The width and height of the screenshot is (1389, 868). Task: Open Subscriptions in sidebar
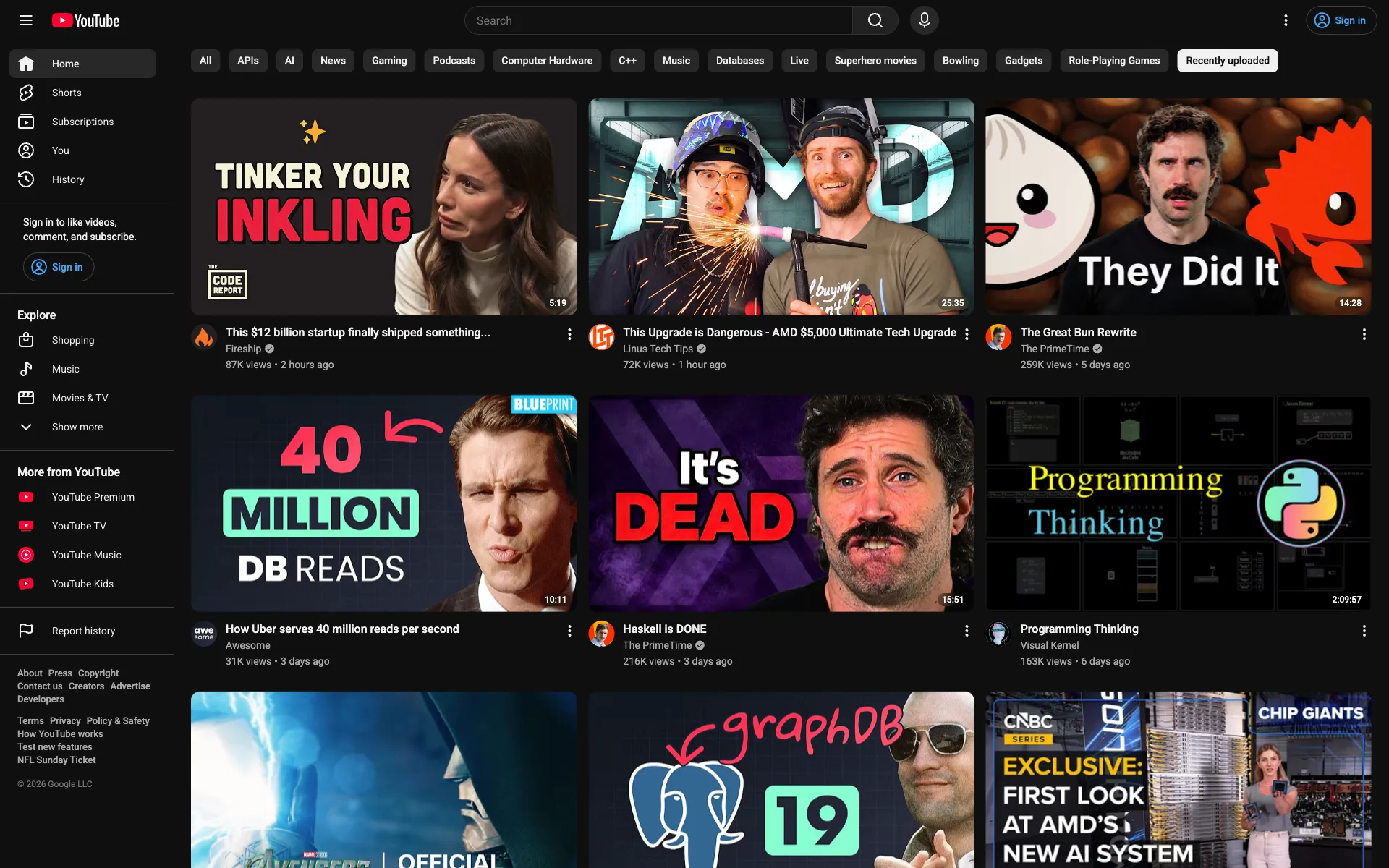tap(82, 122)
